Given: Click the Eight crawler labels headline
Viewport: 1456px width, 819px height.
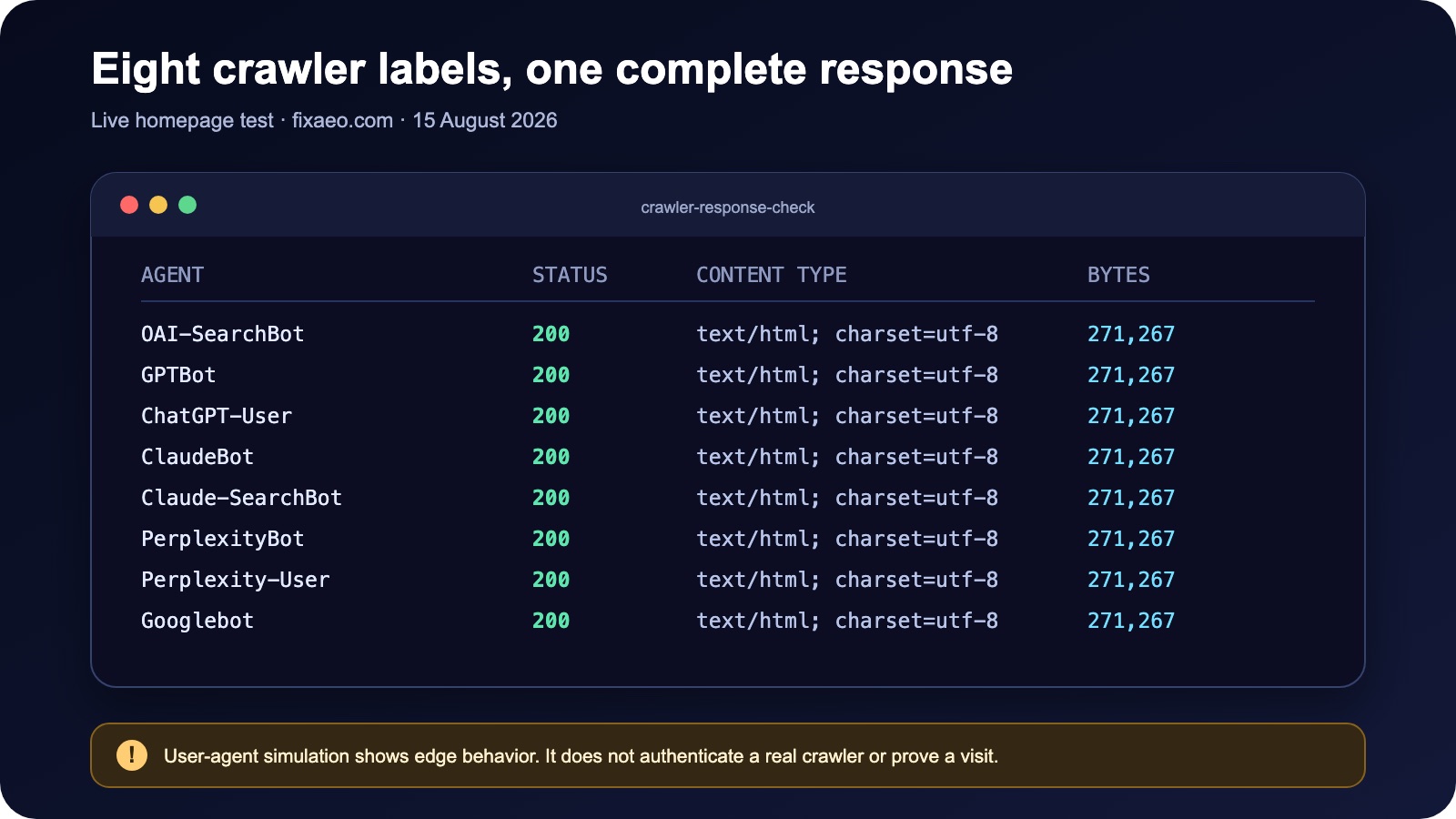Looking at the screenshot, I should click(552, 69).
